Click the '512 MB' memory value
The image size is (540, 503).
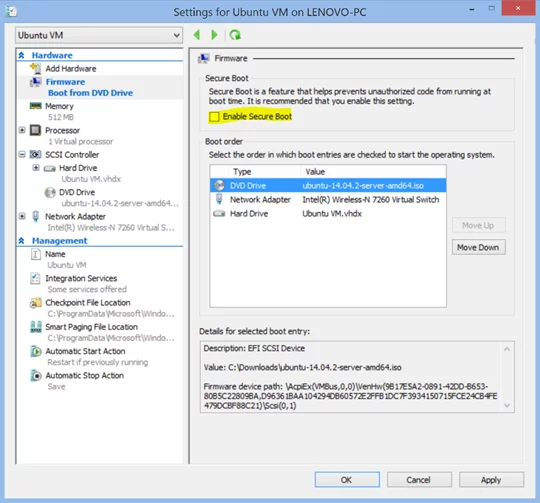[x=61, y=117]
